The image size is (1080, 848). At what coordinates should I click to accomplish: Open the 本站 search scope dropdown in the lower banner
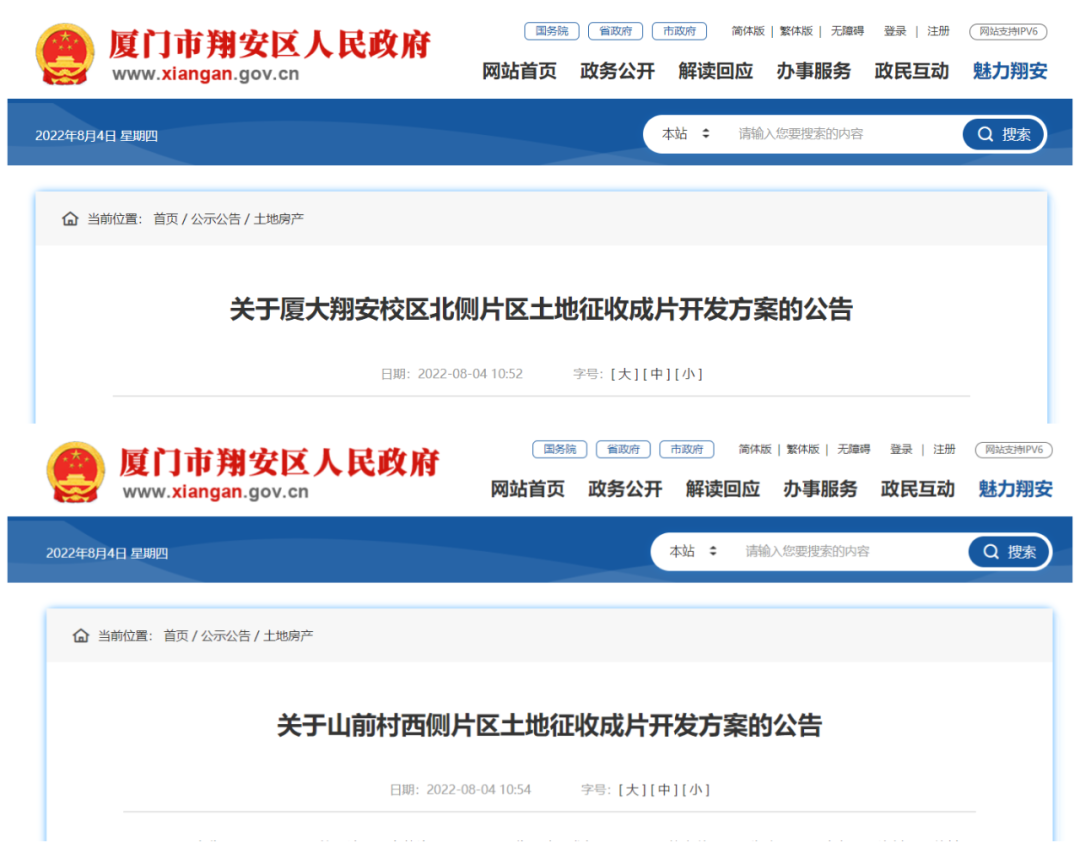(x=694, y=551)
